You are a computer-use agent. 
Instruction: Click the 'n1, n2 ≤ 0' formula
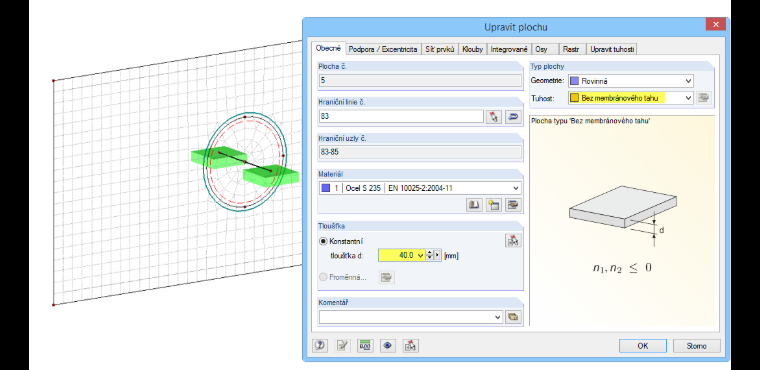tap(622, 268)
